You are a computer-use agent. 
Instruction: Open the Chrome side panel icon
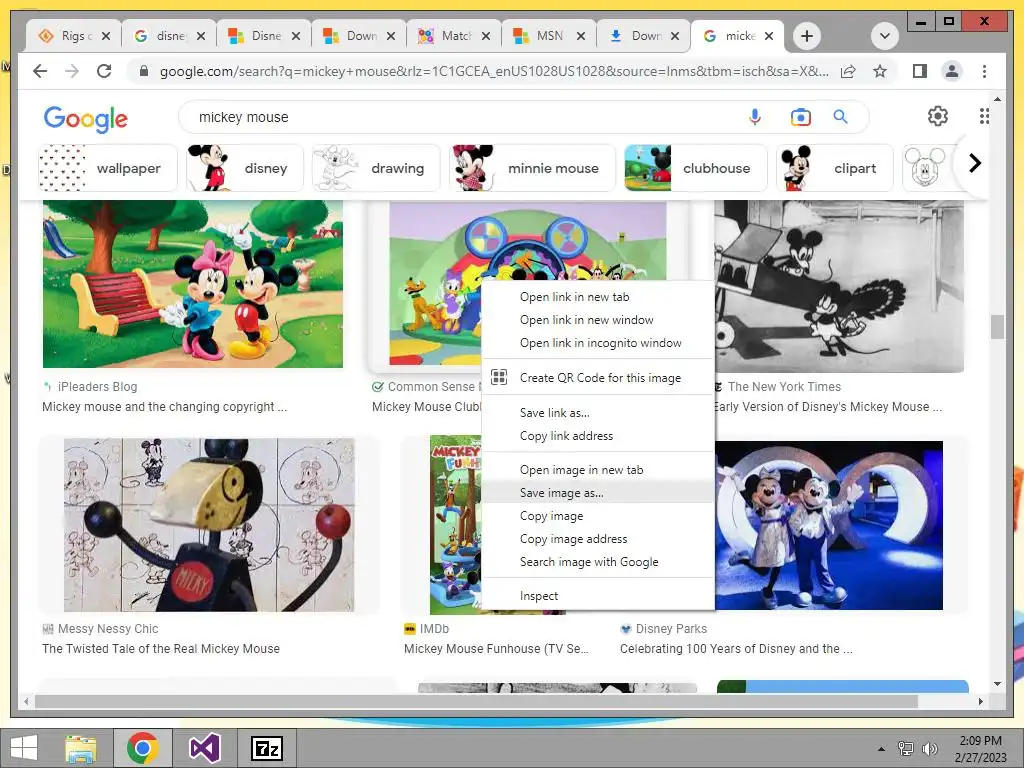[x=920, y=71]
